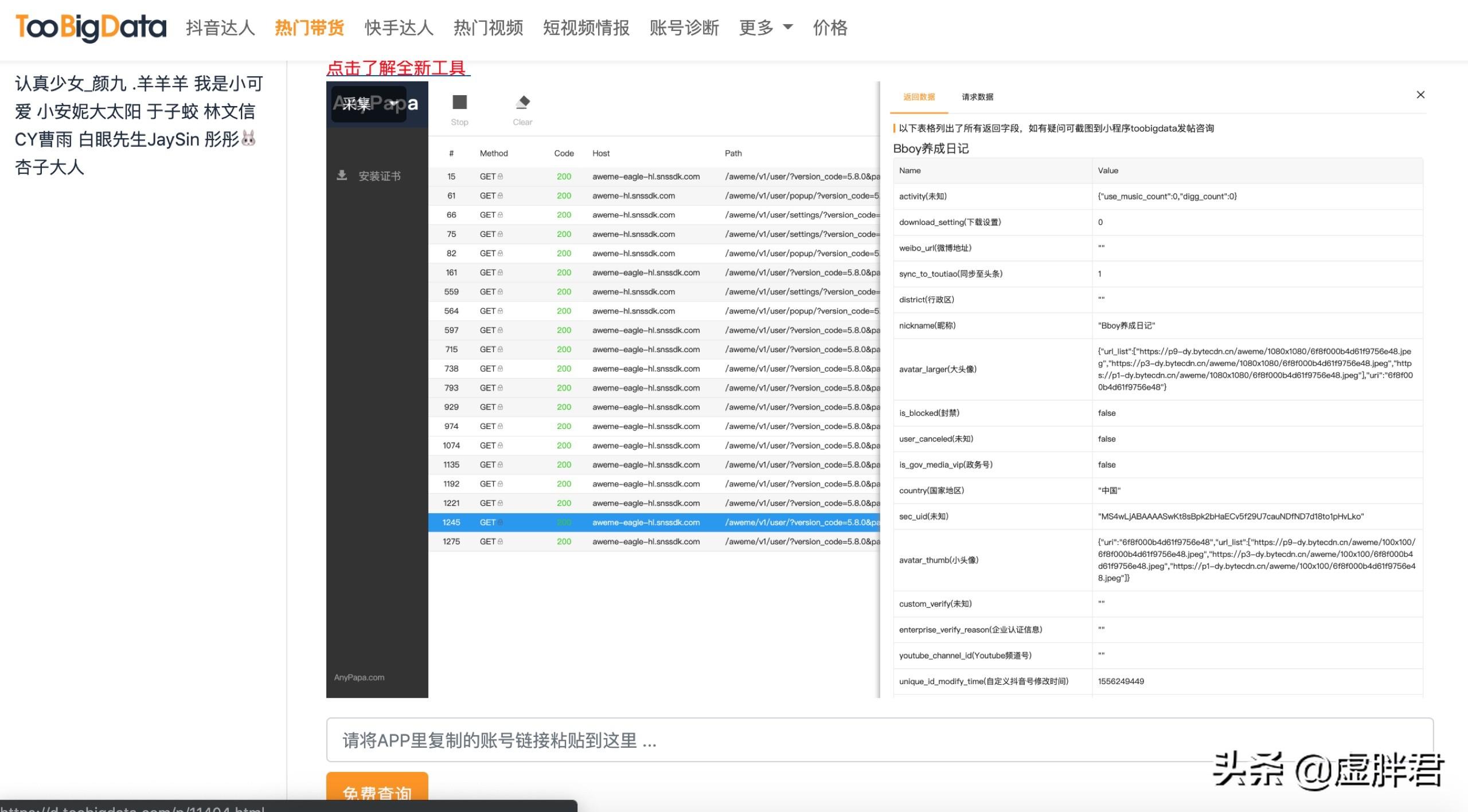Viewport: 1468px width, 812px height.
Task: Open the 采集 dropdown in AnyPapa sidebar
Action: 369,104
